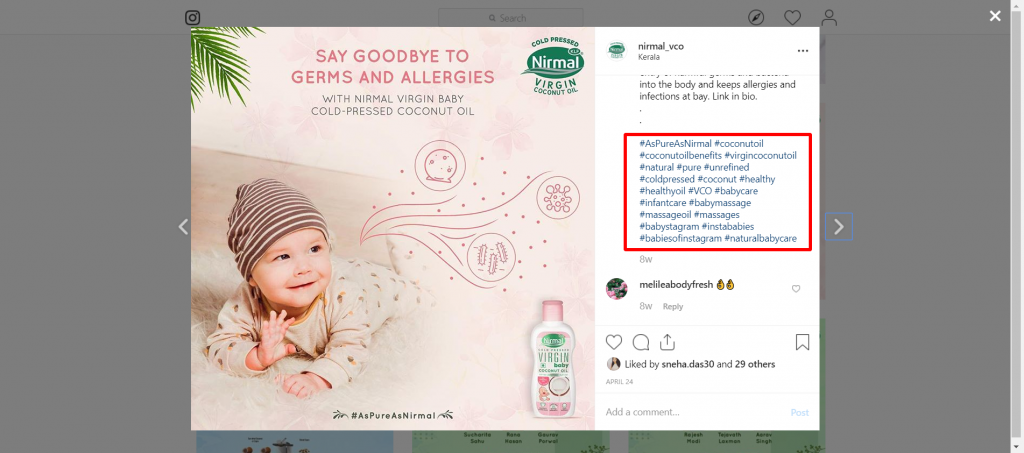
Task: Share the post with share icon
Action: tap(667, 342)
